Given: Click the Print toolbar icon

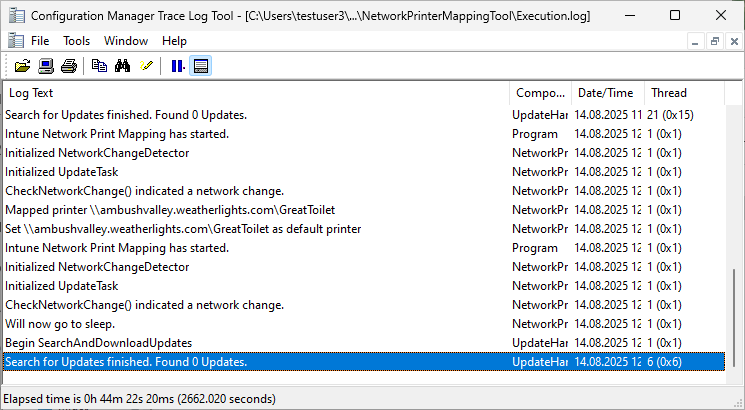Looking at the screenshot, I should point(68,66).
